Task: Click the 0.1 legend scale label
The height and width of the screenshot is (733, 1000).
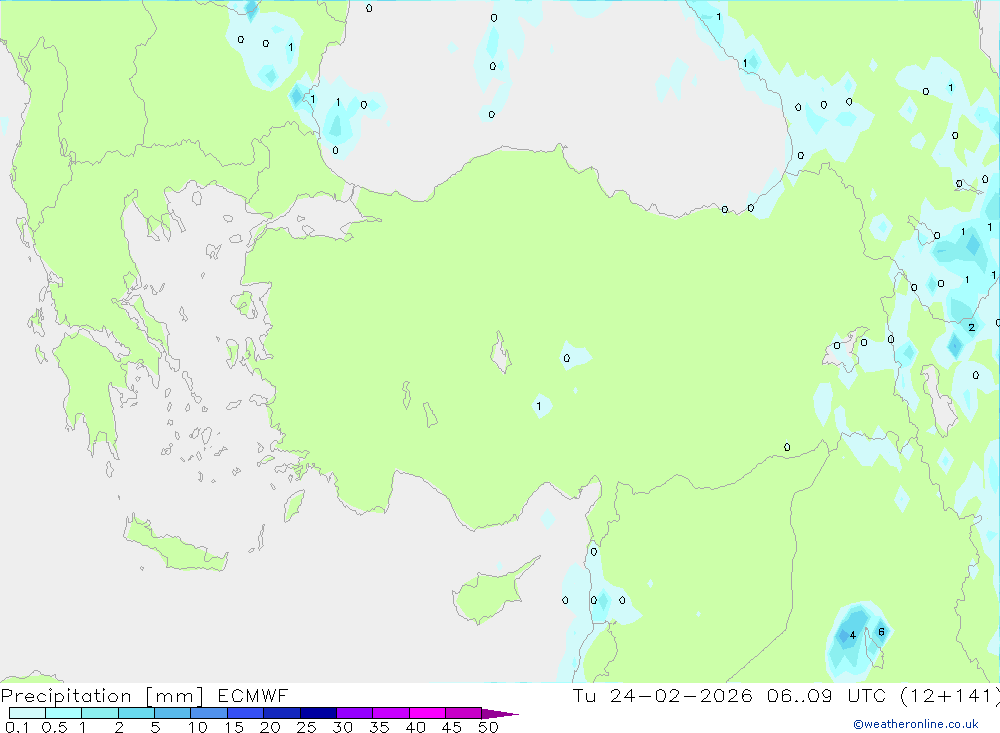Action: 17,727
